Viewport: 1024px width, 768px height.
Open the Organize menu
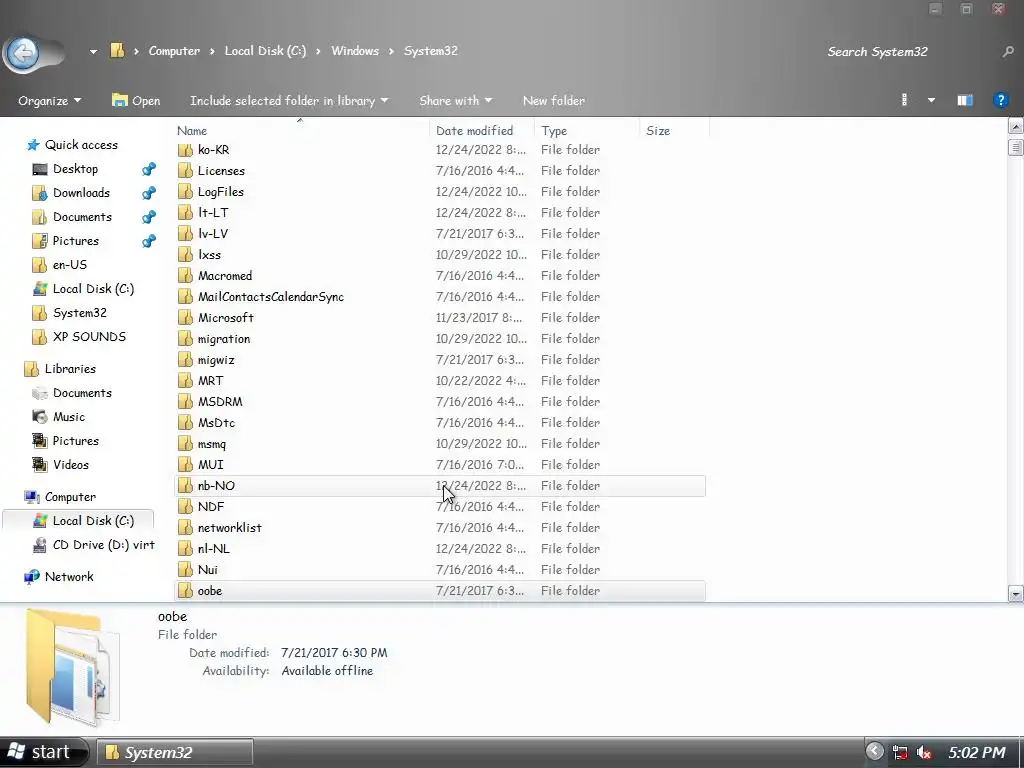(50, 101)
